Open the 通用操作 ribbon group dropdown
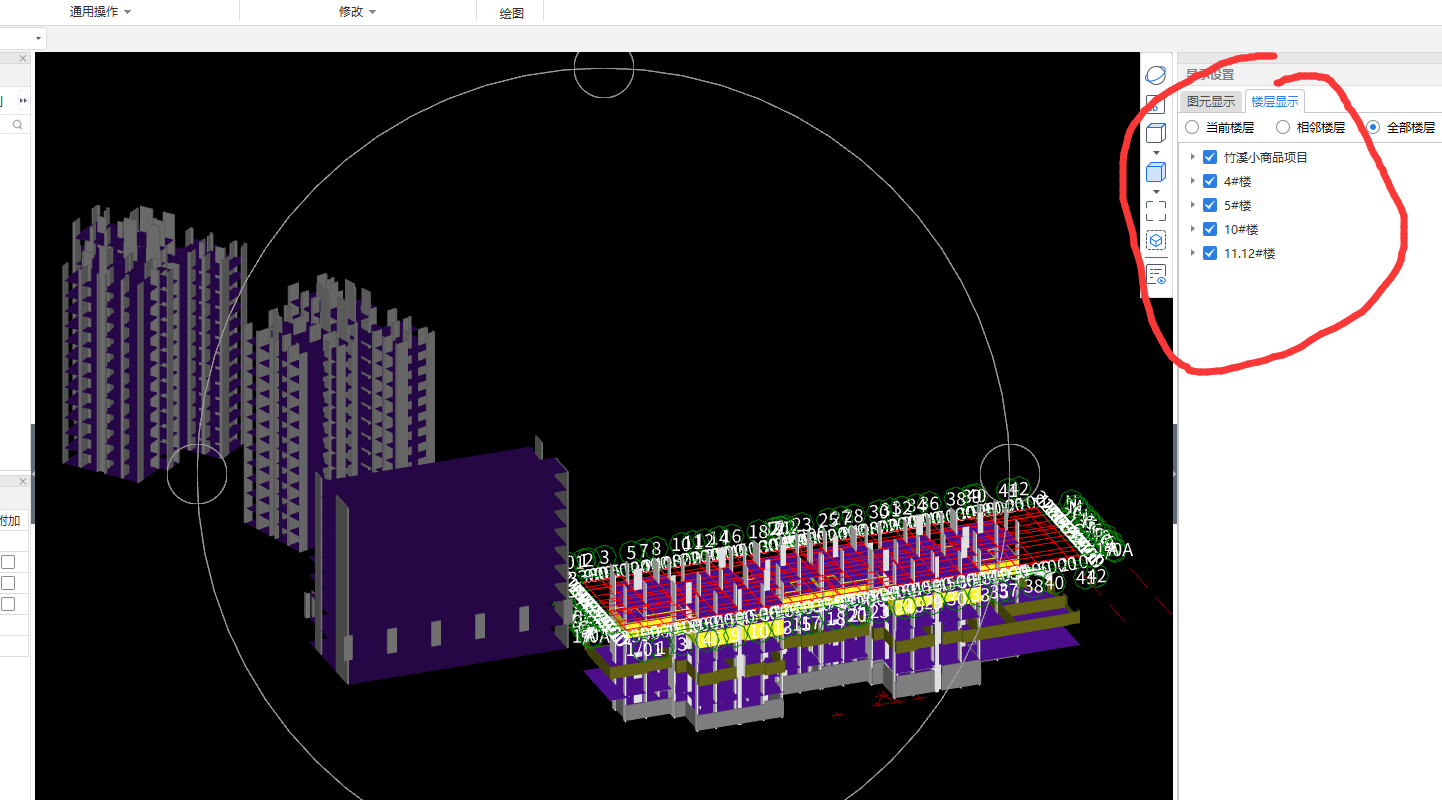The height and width of the screenshot is (800, 1442). pyautogui.click(x=100, y=12)
